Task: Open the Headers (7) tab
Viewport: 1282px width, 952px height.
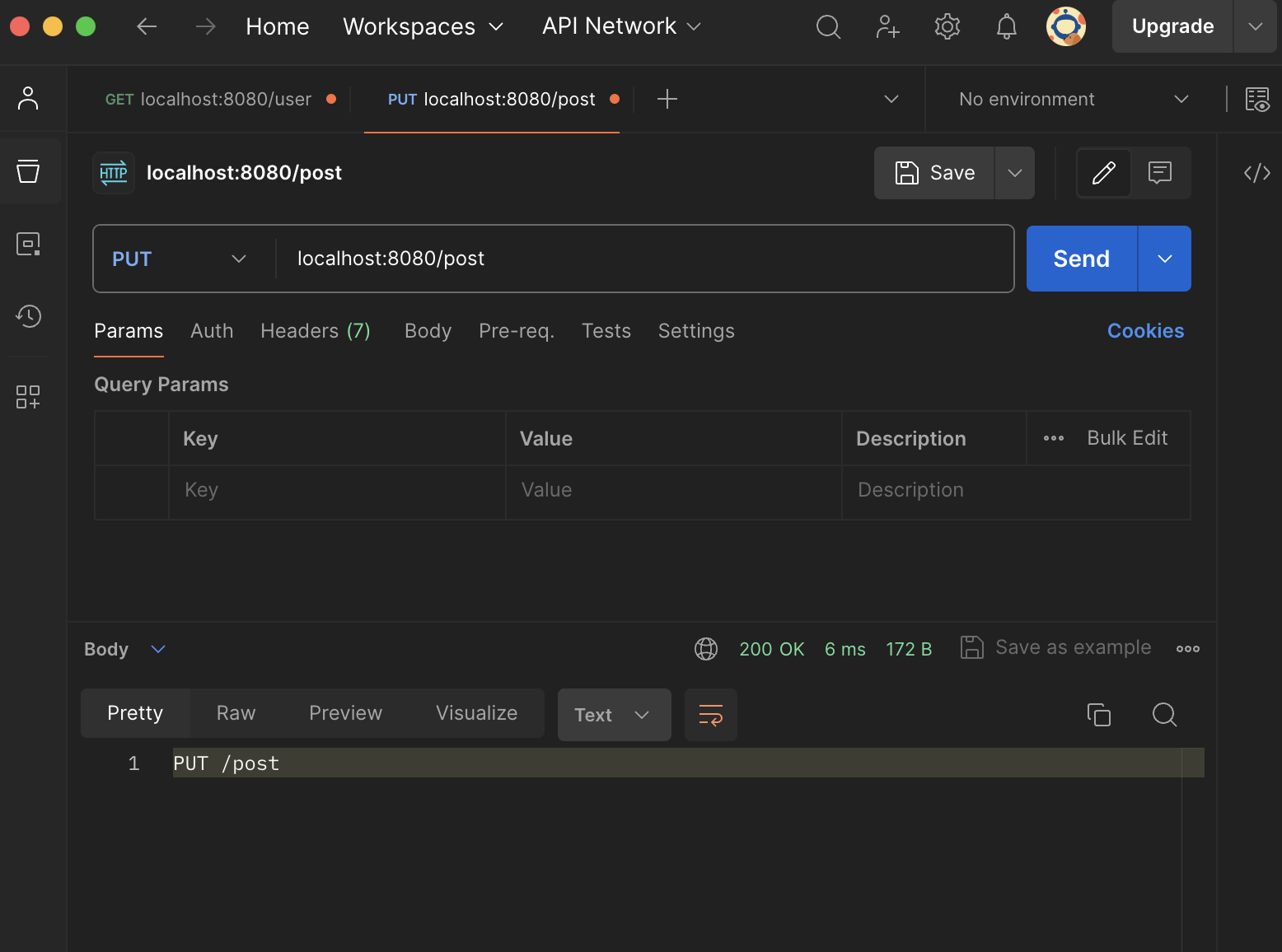Action: click(316, 330)
